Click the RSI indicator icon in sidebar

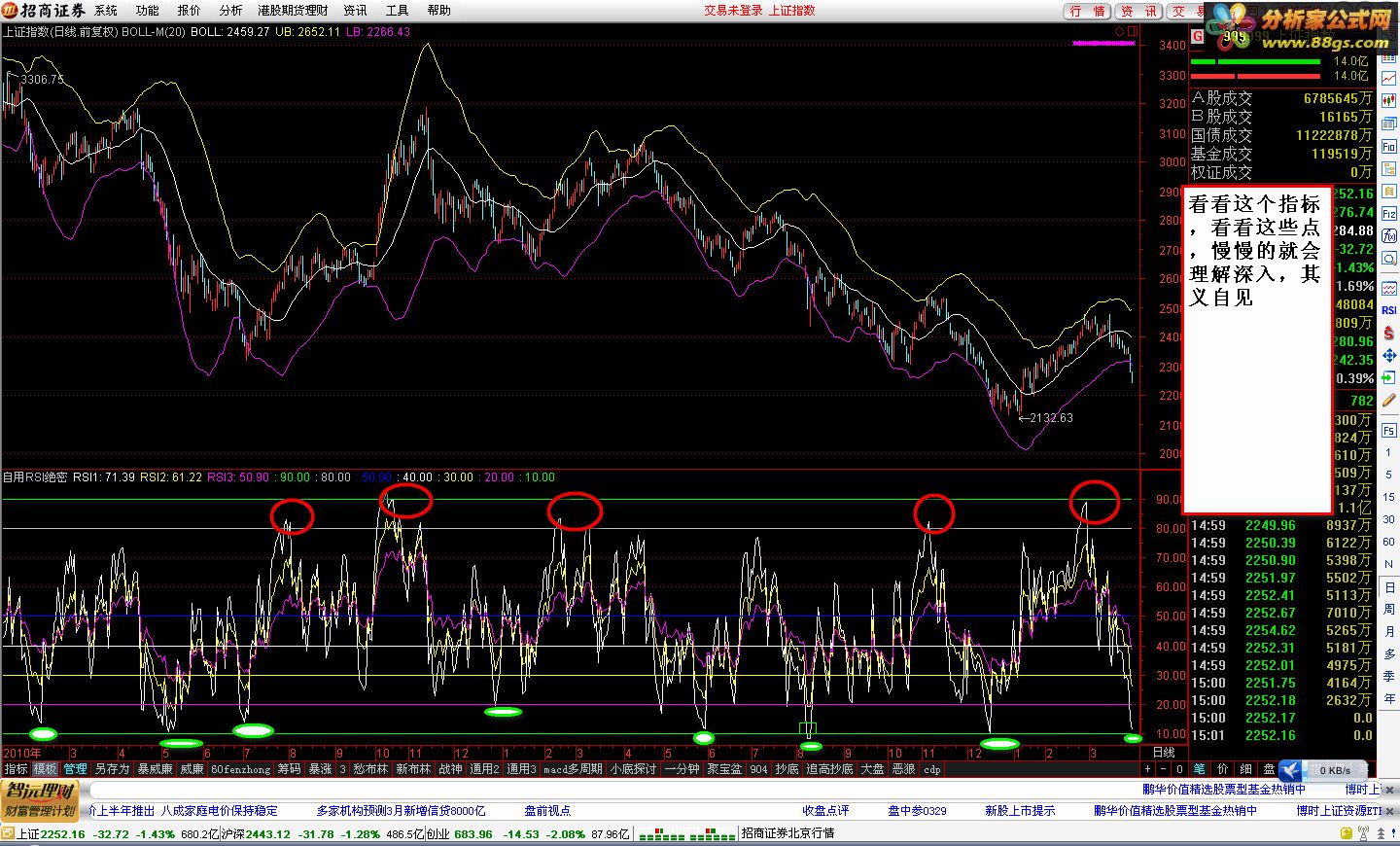[x=1389, y=310]
